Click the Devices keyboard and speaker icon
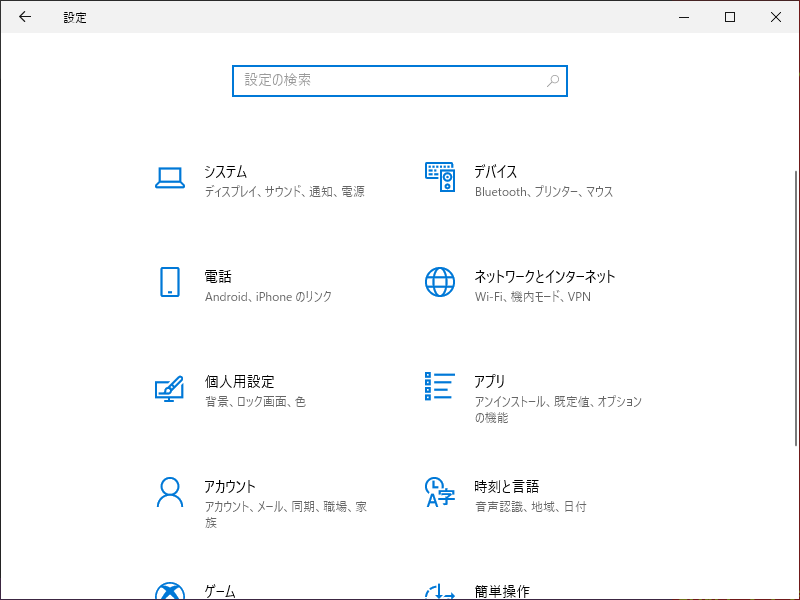 click(x=440, y=177)
